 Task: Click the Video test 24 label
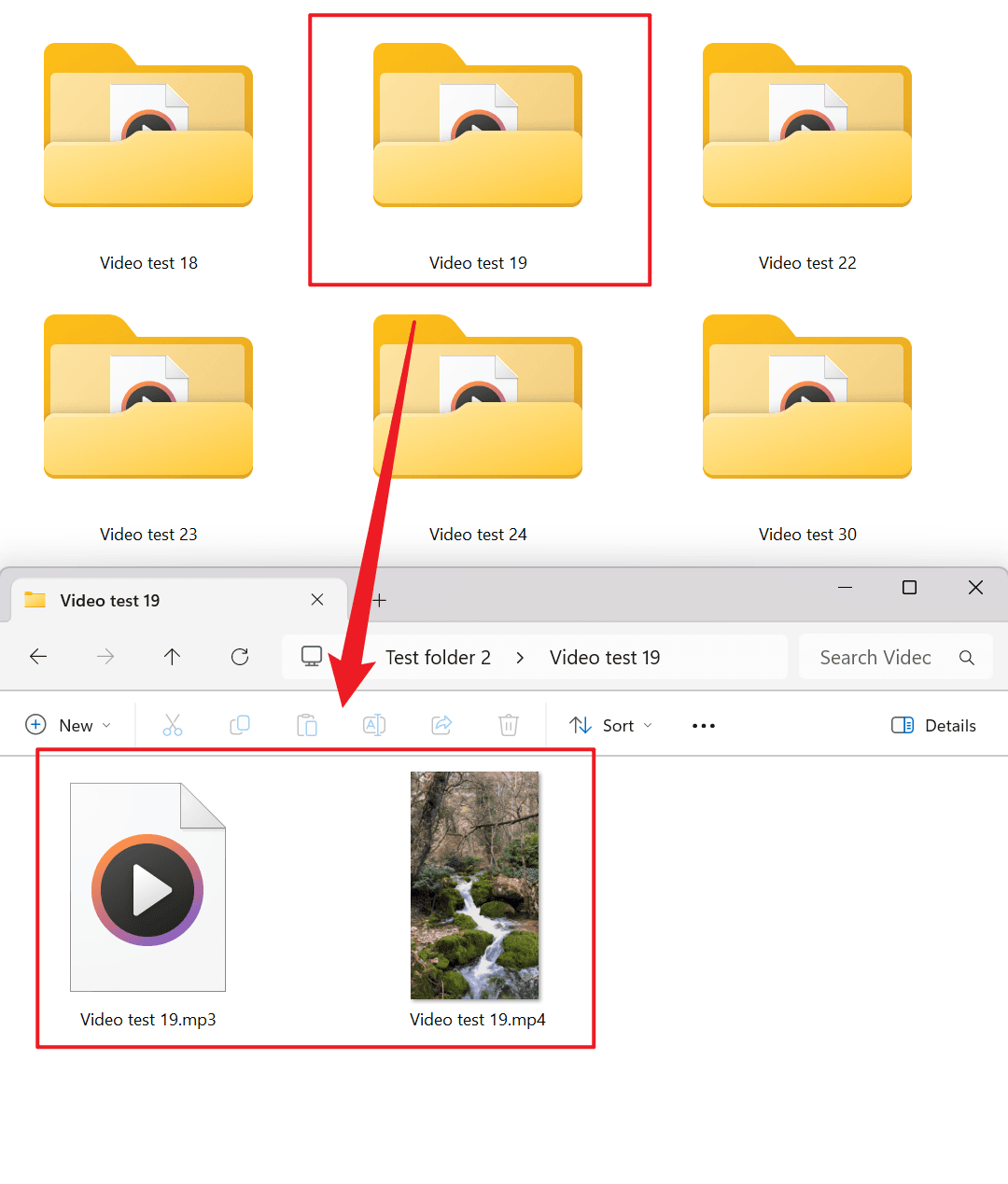point(478,535)
